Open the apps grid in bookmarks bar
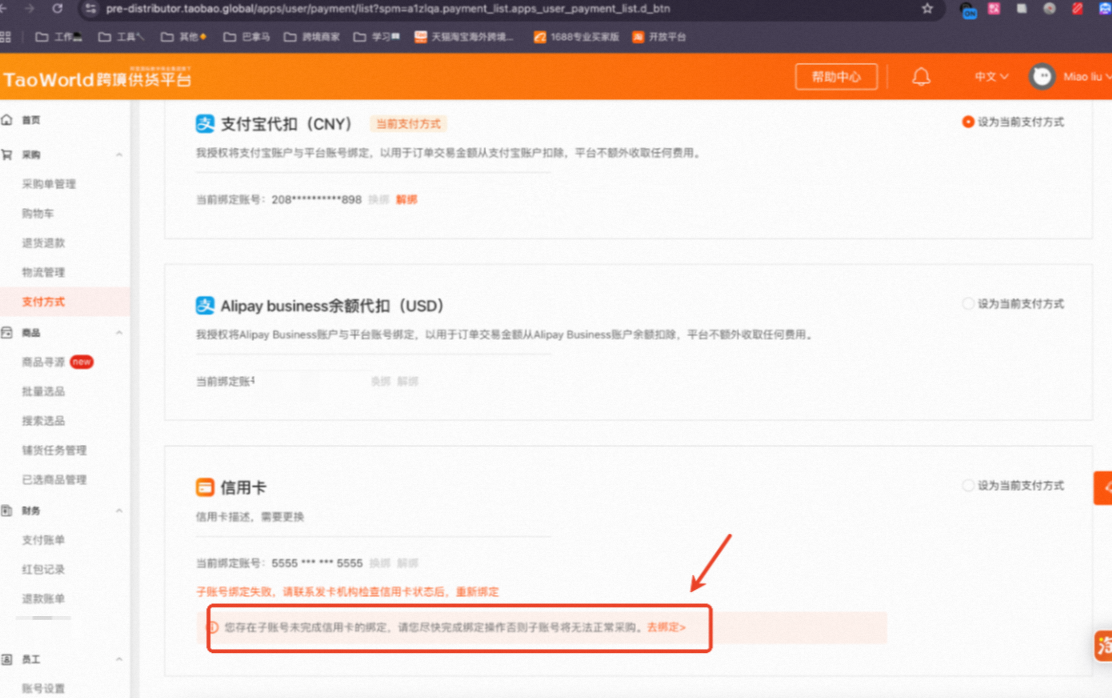This screenshot has width=1112, height=698. pos(6,37)
